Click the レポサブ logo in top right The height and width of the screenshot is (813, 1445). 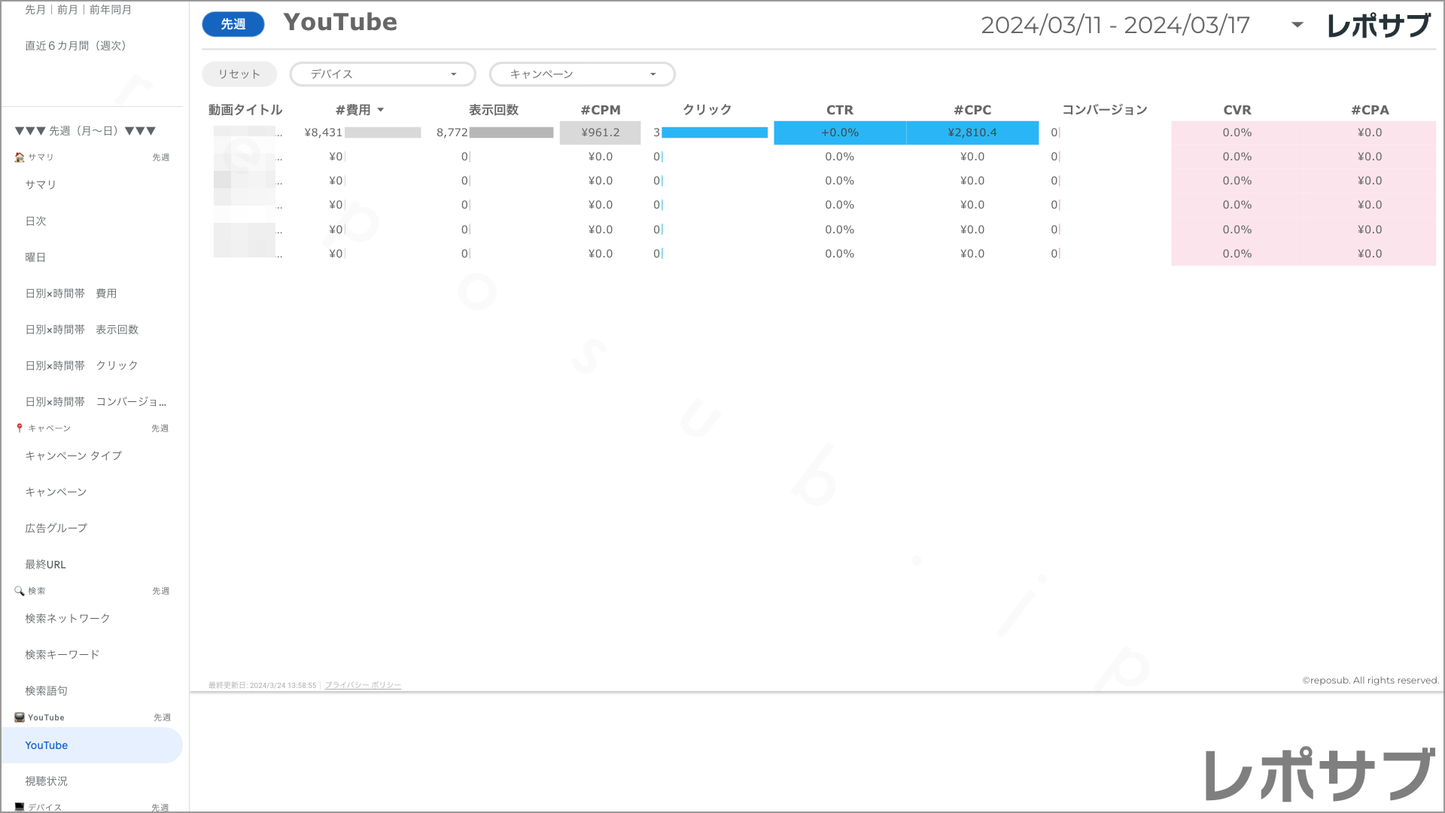pos(1378,25)
